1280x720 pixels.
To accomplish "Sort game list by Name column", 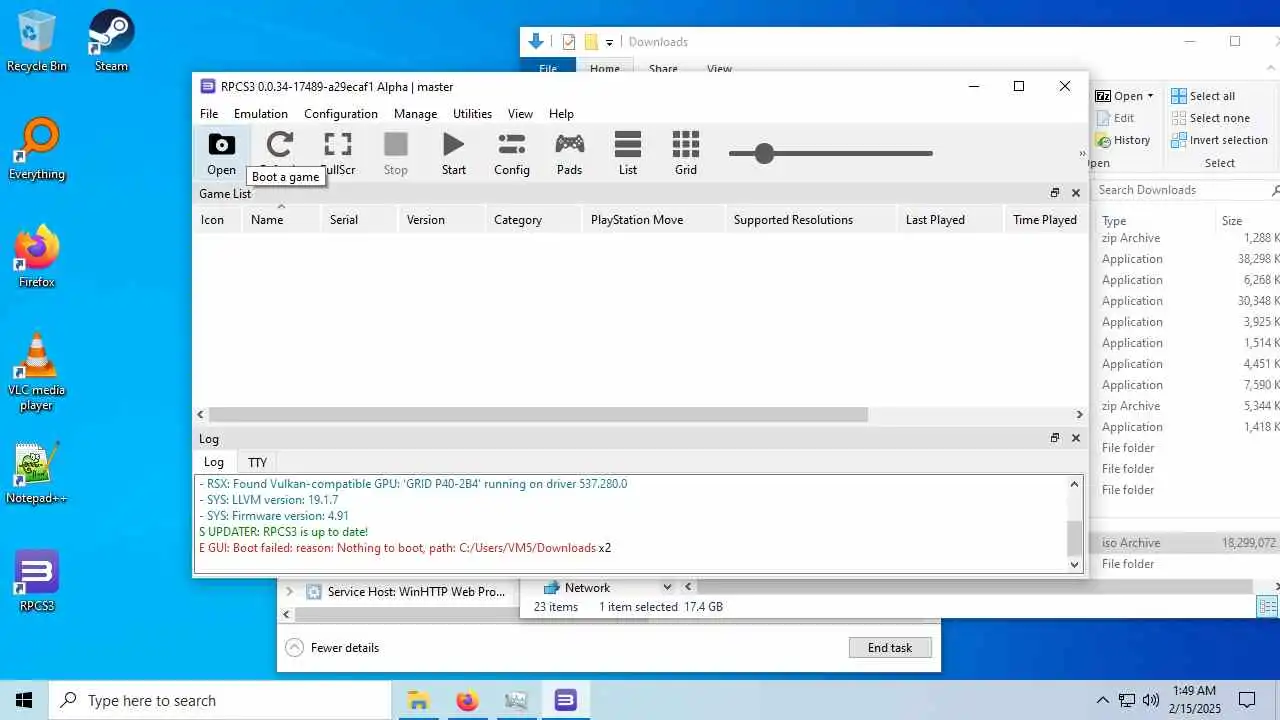I will tap(280, 220).
